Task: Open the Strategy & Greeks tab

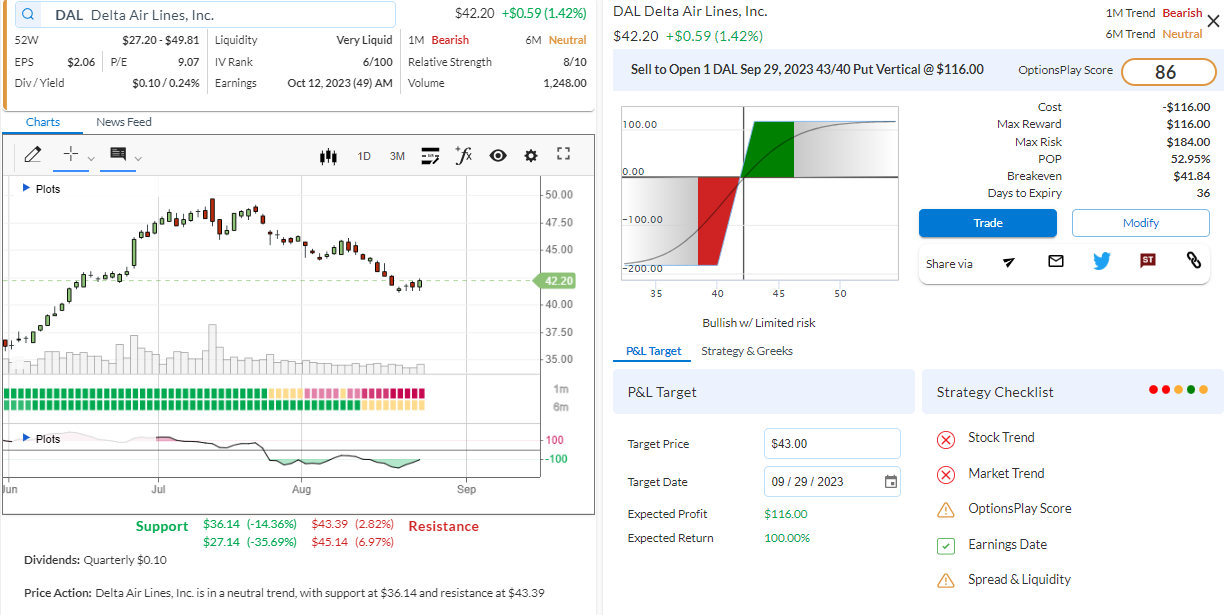Action: point(747,351)
